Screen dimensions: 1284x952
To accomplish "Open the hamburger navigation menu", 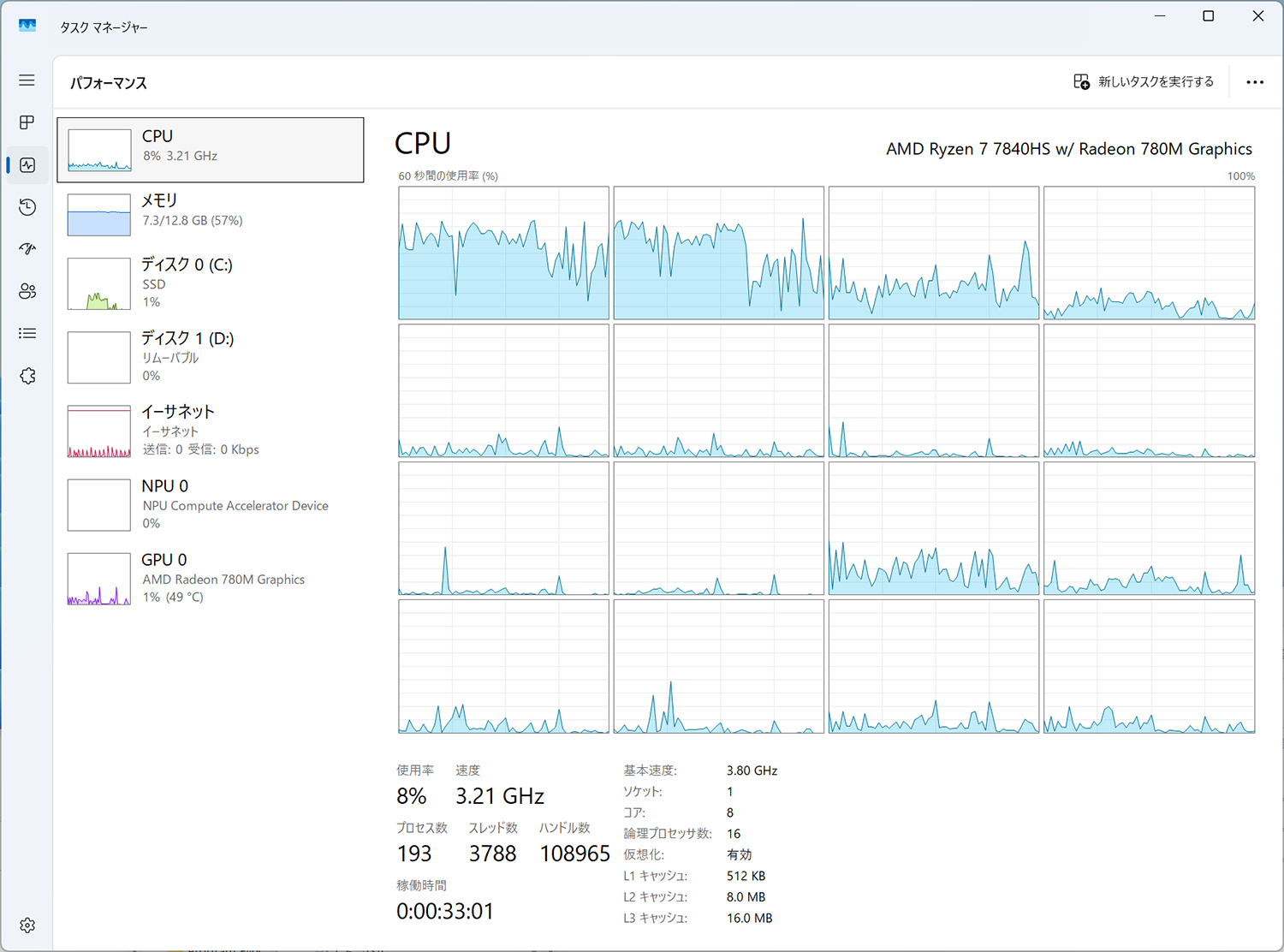I will coord(27,80).
